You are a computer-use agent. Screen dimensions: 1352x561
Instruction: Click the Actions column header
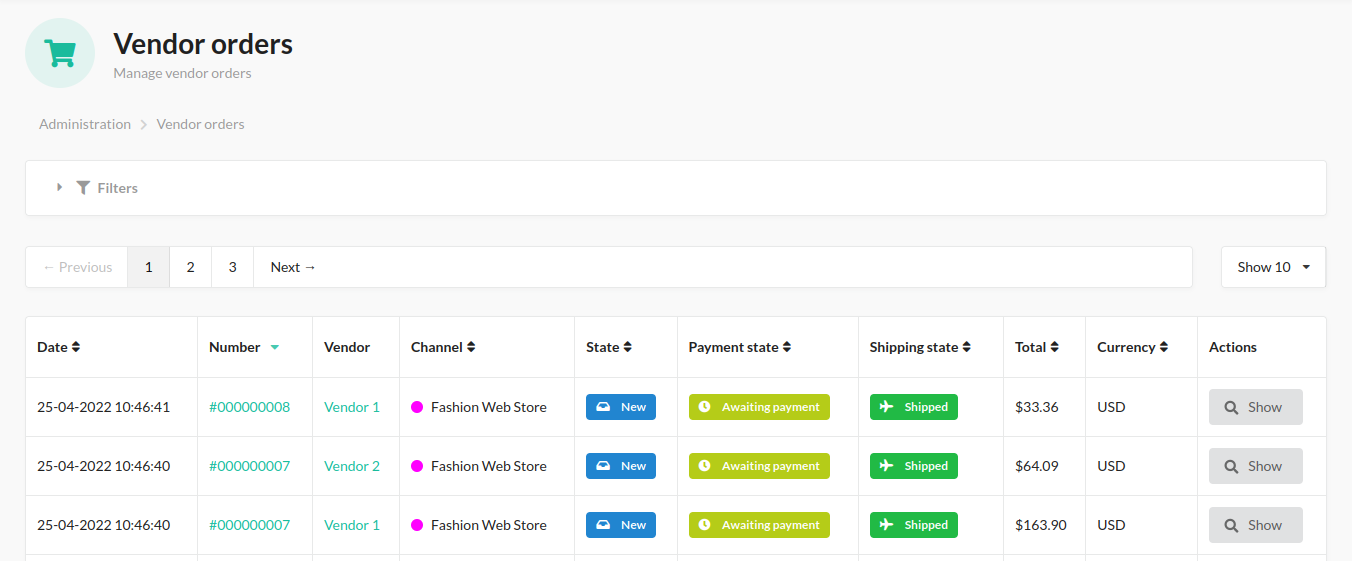pos(1233,347)
